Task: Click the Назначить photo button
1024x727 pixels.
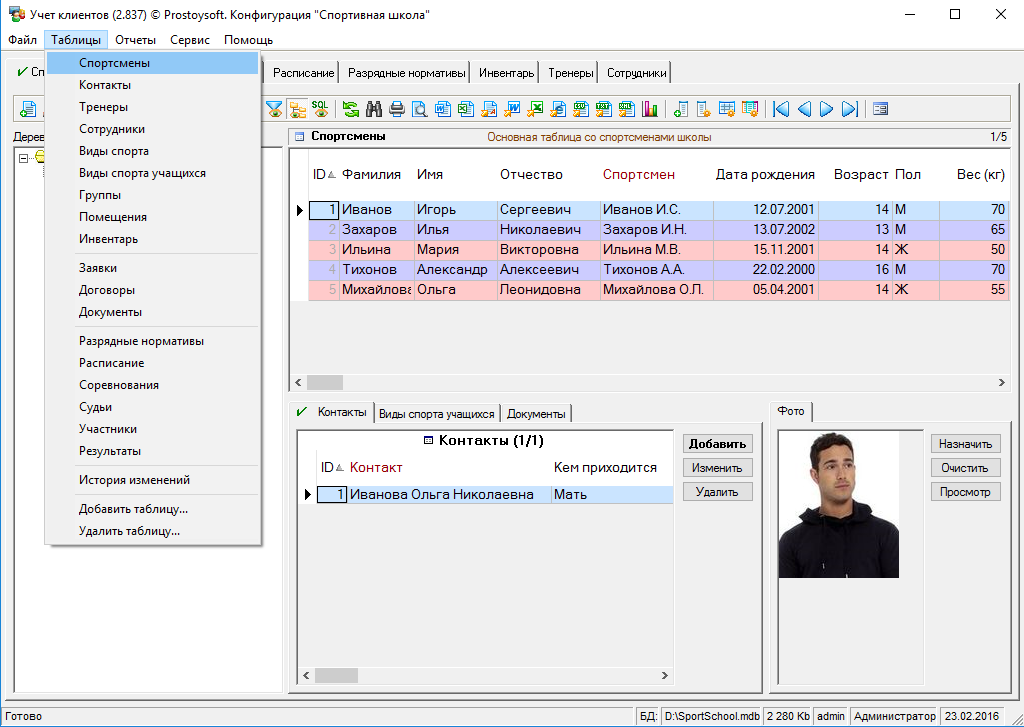Action: [965, 443]
